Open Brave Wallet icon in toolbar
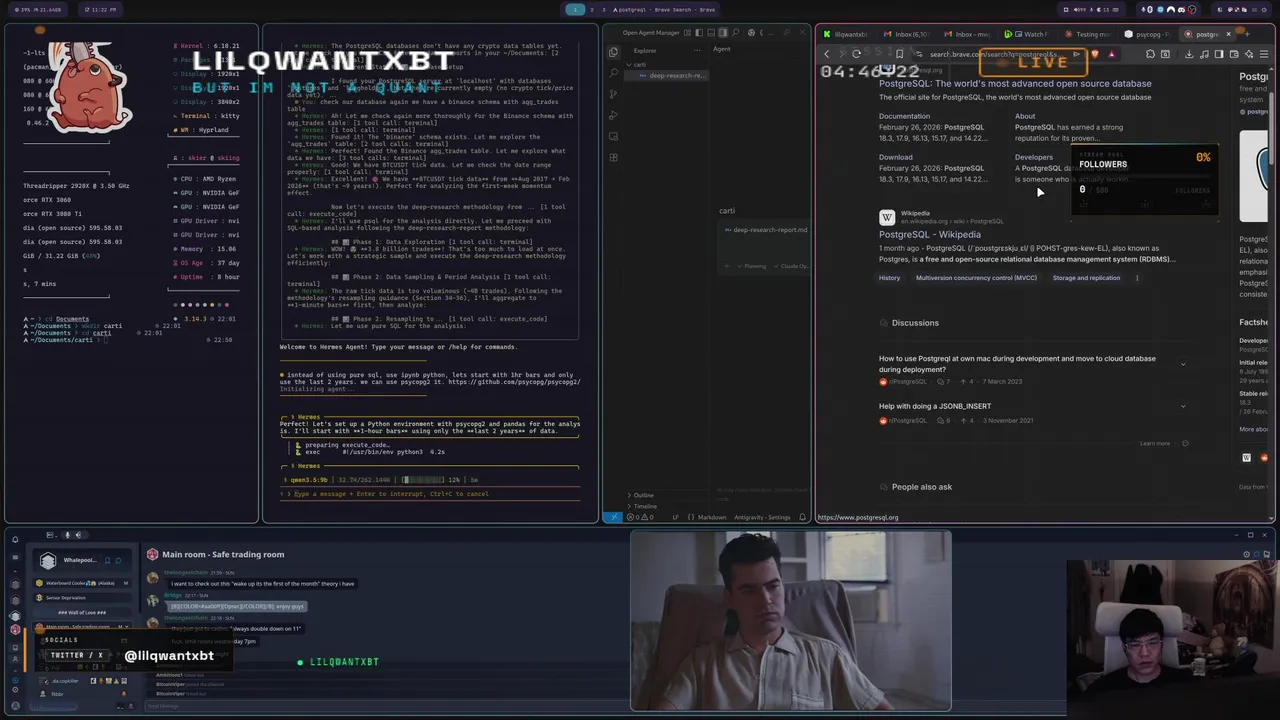Image resolution: width=1280 pixels, height=720 pixels. pyautogui.click(x=1234, y=54)
